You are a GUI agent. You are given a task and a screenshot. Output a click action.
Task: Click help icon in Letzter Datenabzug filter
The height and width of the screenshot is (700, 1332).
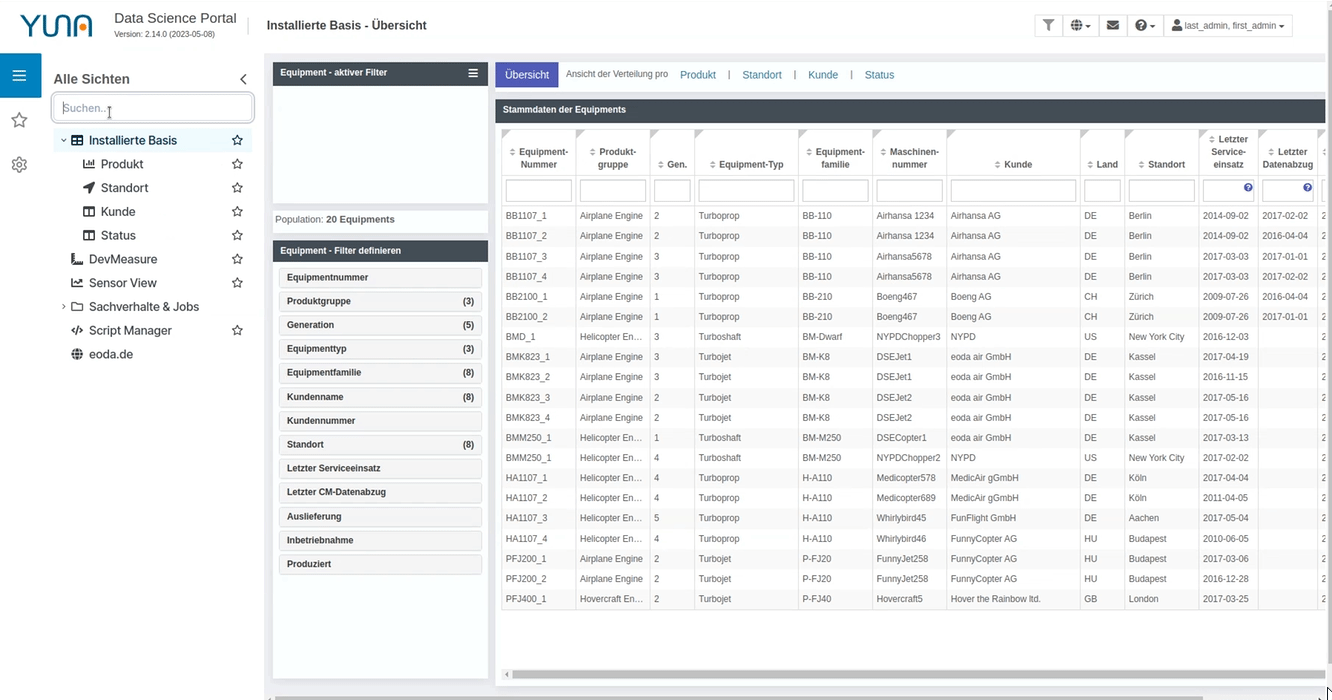click(x=1307, y=188)
